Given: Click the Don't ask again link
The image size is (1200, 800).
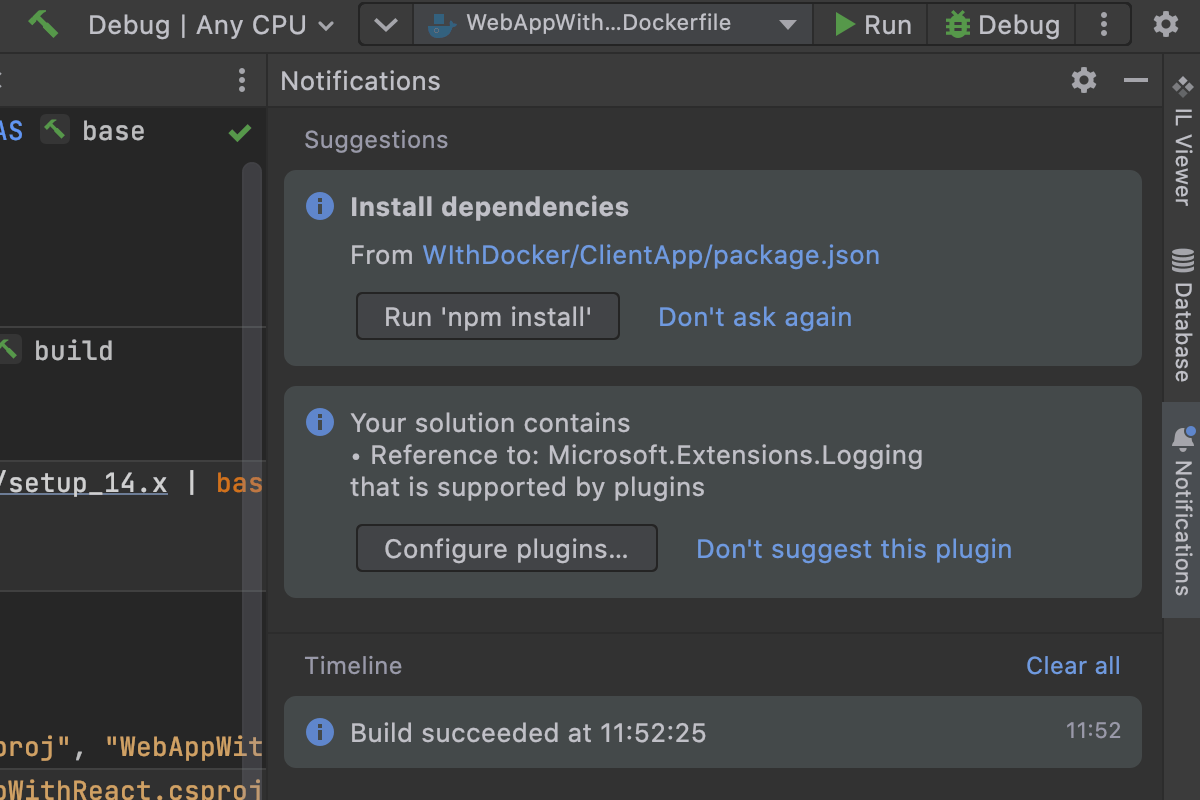Looking at the screenshot, I should pyautogui.click(x=755, y=317).
